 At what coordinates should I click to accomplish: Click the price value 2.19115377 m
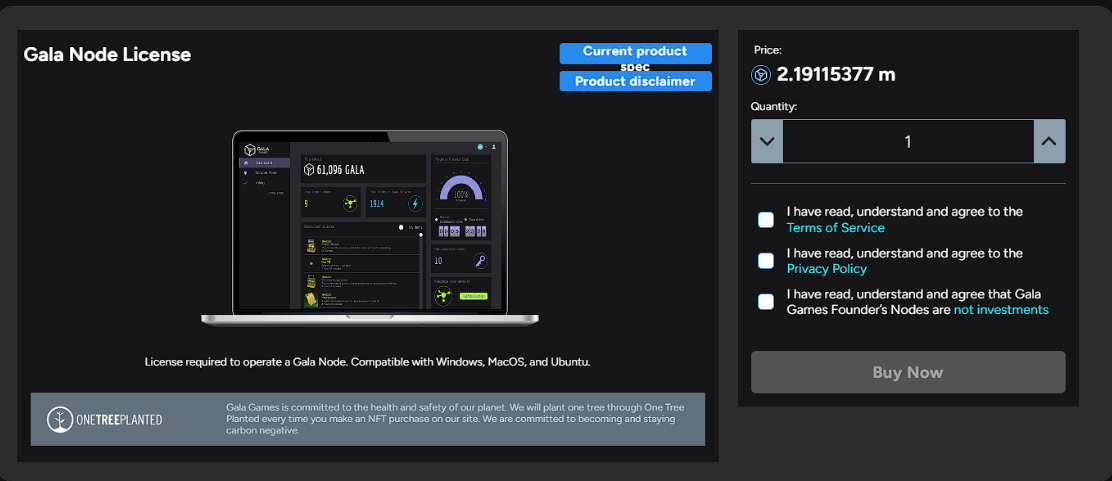836,74
